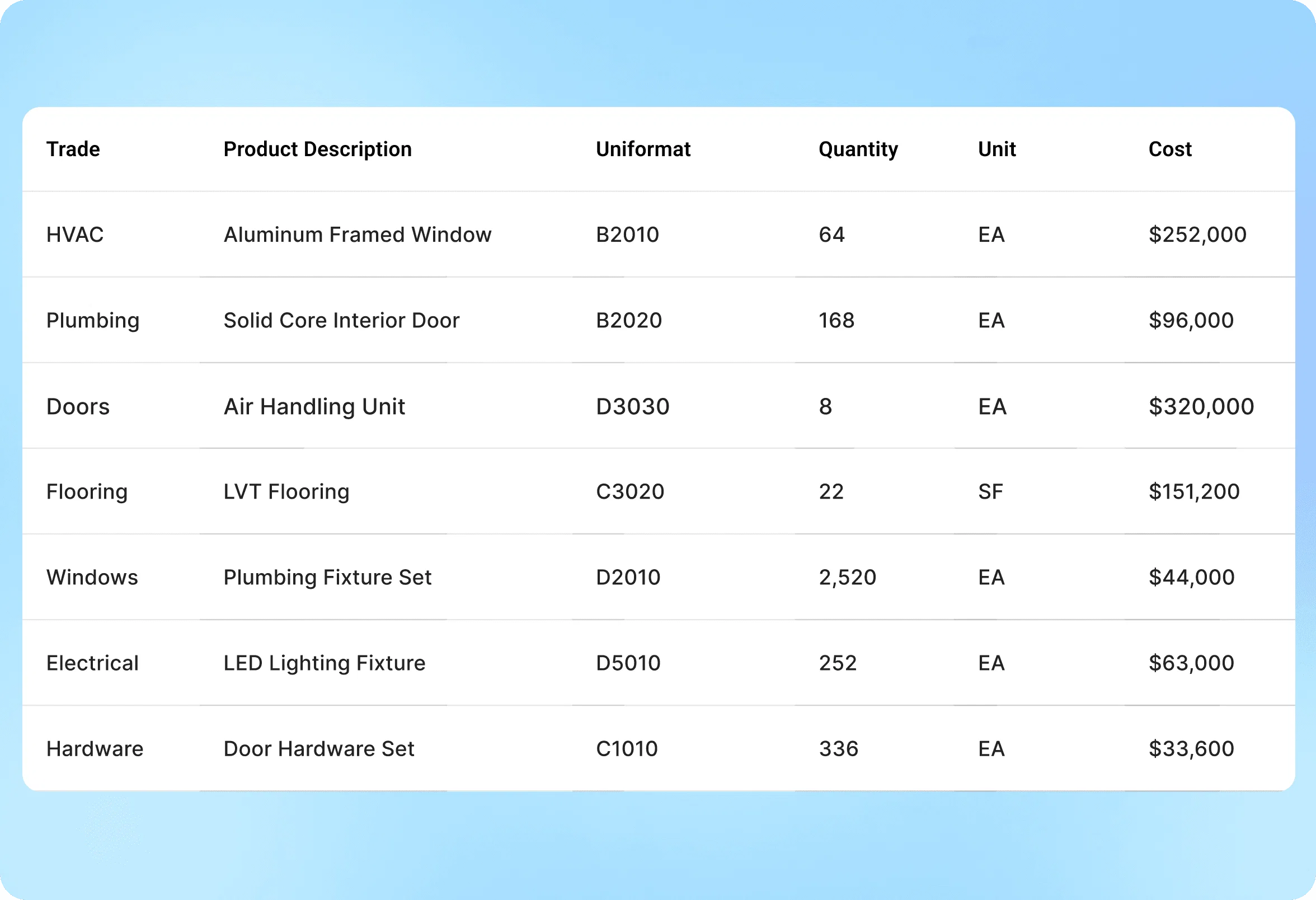Select the $320,000 cost value
Viewport: 1316px width, 900px height.
tap(1201, 407)
